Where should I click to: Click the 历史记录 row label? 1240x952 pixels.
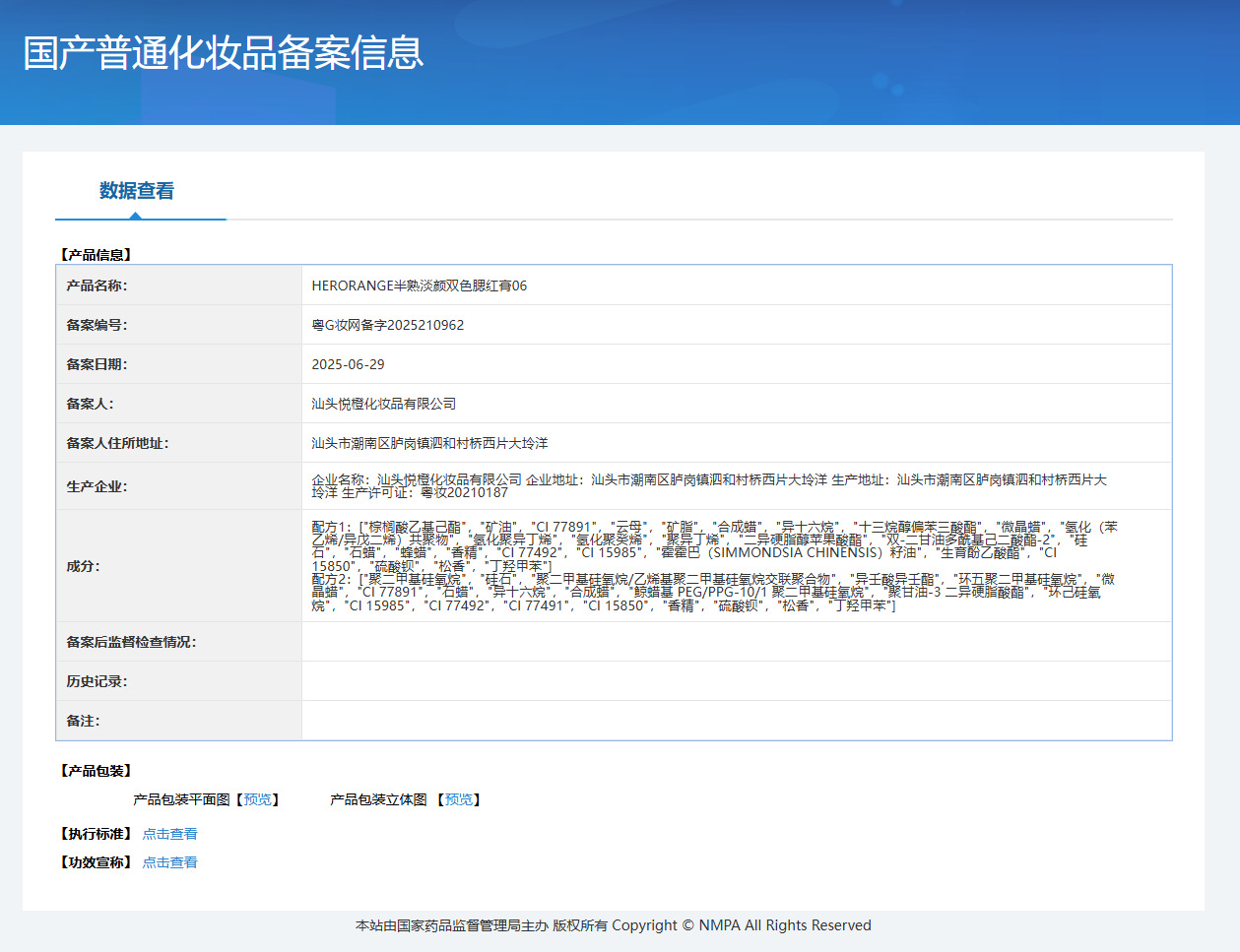tap(97, 681)
